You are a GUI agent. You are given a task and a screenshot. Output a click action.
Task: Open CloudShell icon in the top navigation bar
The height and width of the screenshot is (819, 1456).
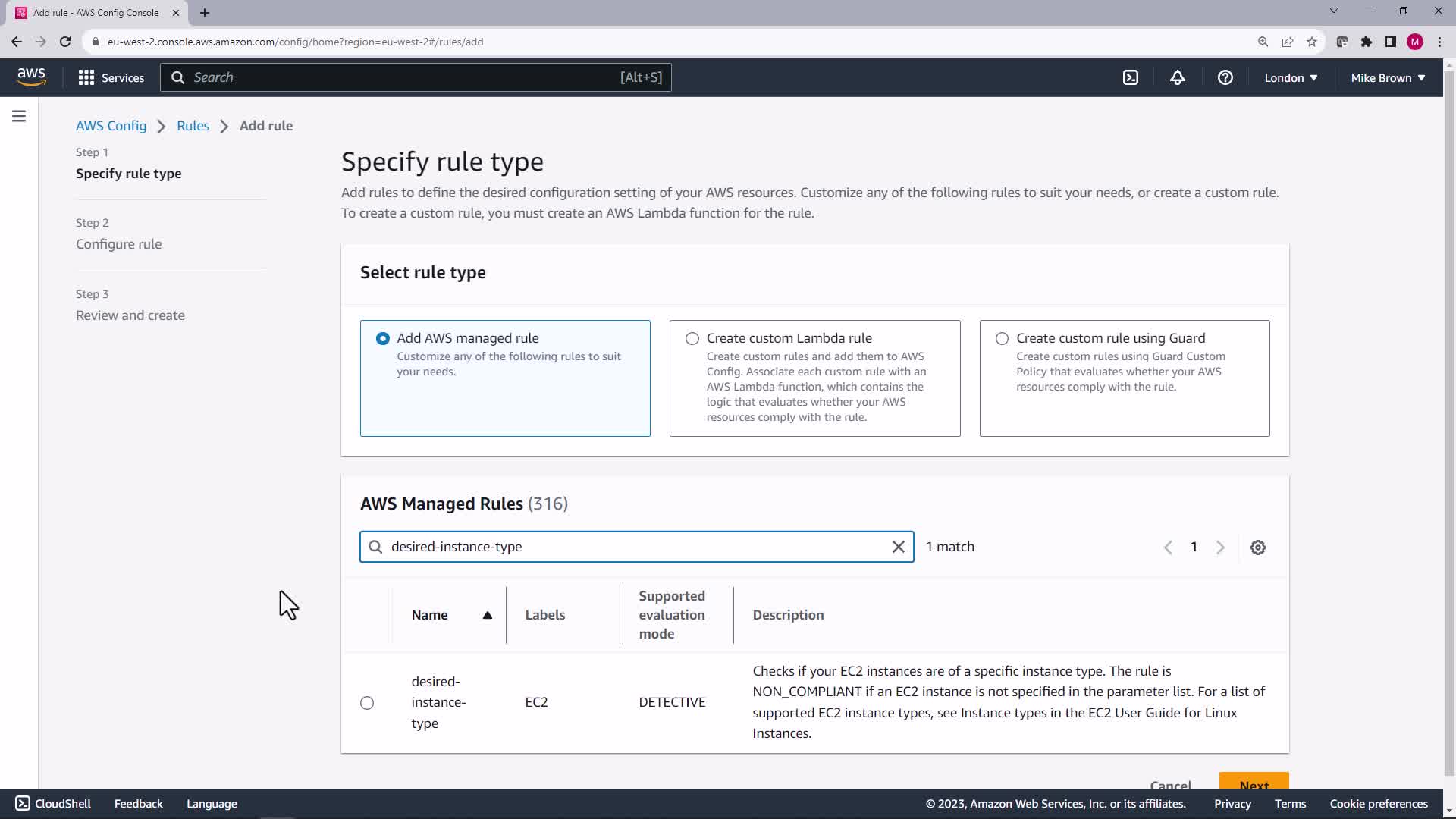[1130, 77]
